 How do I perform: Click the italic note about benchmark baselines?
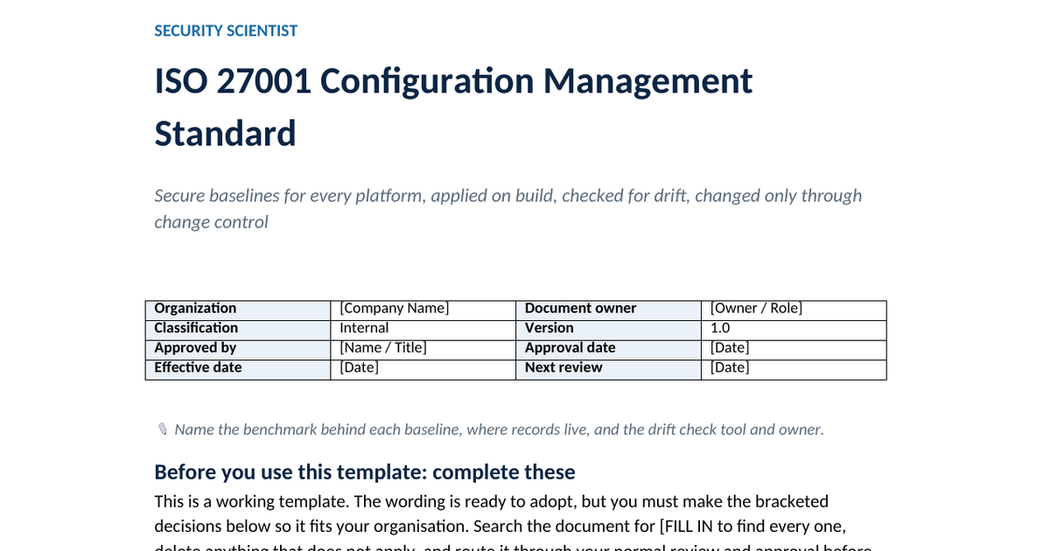click(499, 429)
